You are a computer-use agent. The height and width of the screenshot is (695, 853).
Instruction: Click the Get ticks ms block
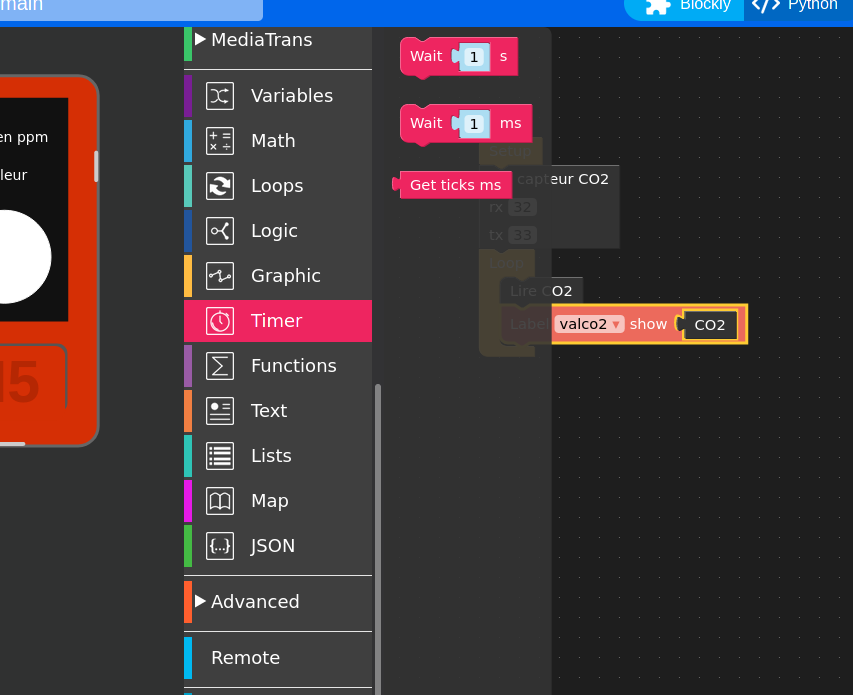pyautogui.click(x=455, y=185)
